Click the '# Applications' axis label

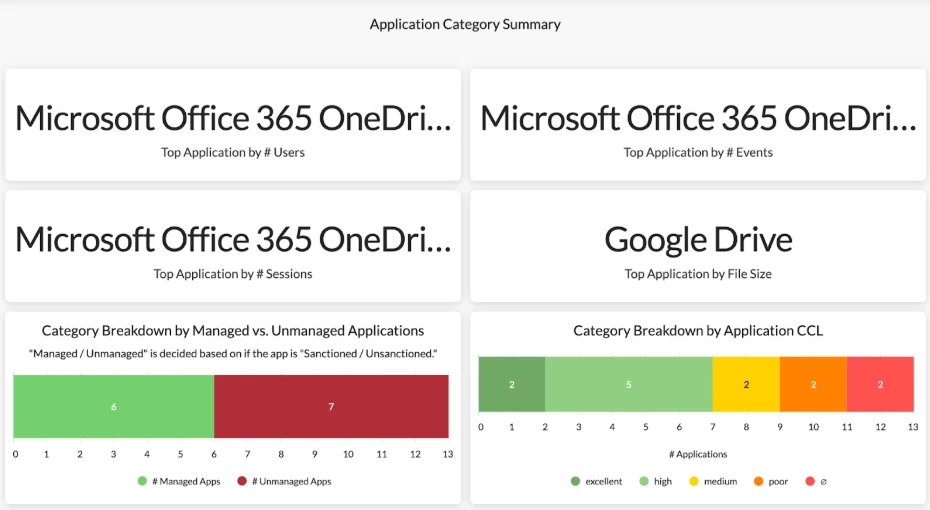point(698,454)
